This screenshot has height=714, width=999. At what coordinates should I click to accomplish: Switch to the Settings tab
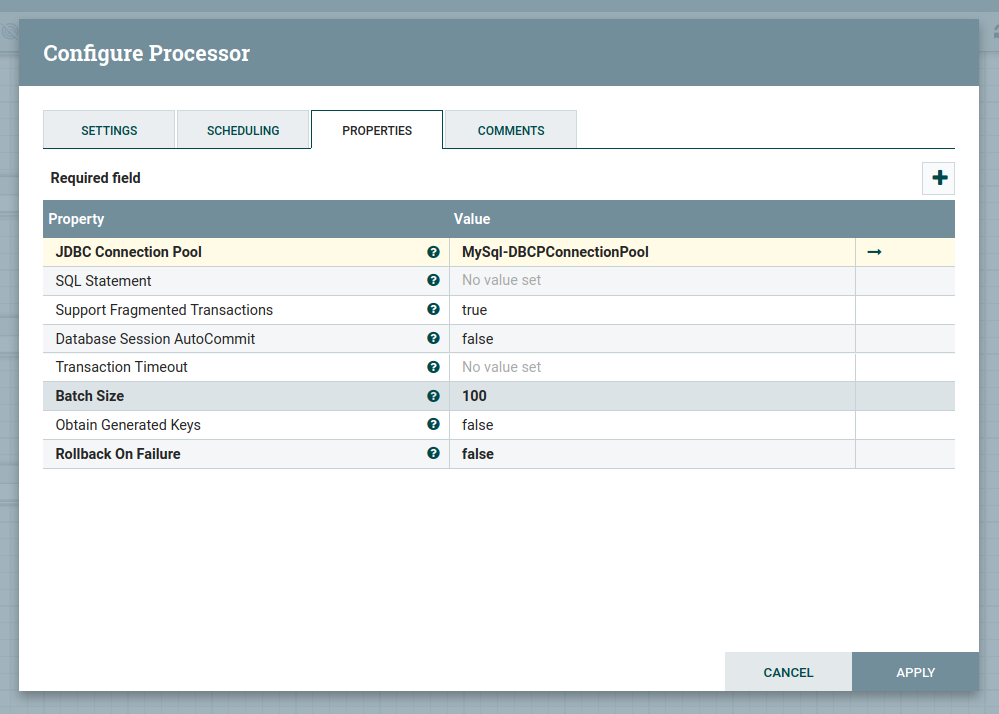pos(109,130)
